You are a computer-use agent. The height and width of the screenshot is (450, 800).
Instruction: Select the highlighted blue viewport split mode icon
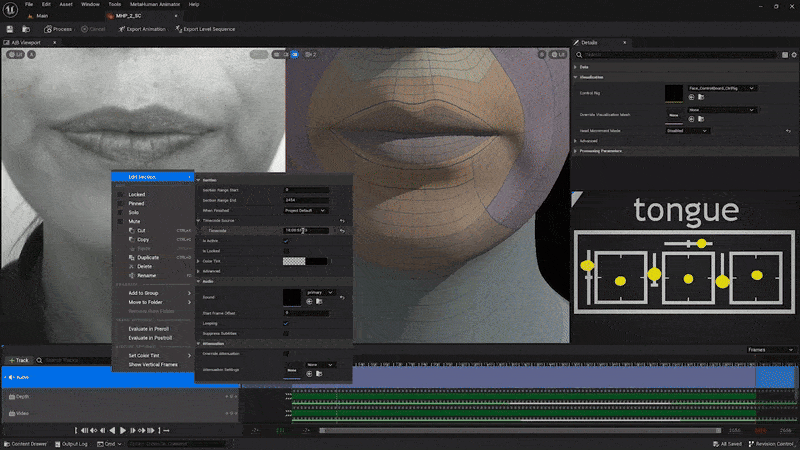pyautogui.click(x=295, y=54)
